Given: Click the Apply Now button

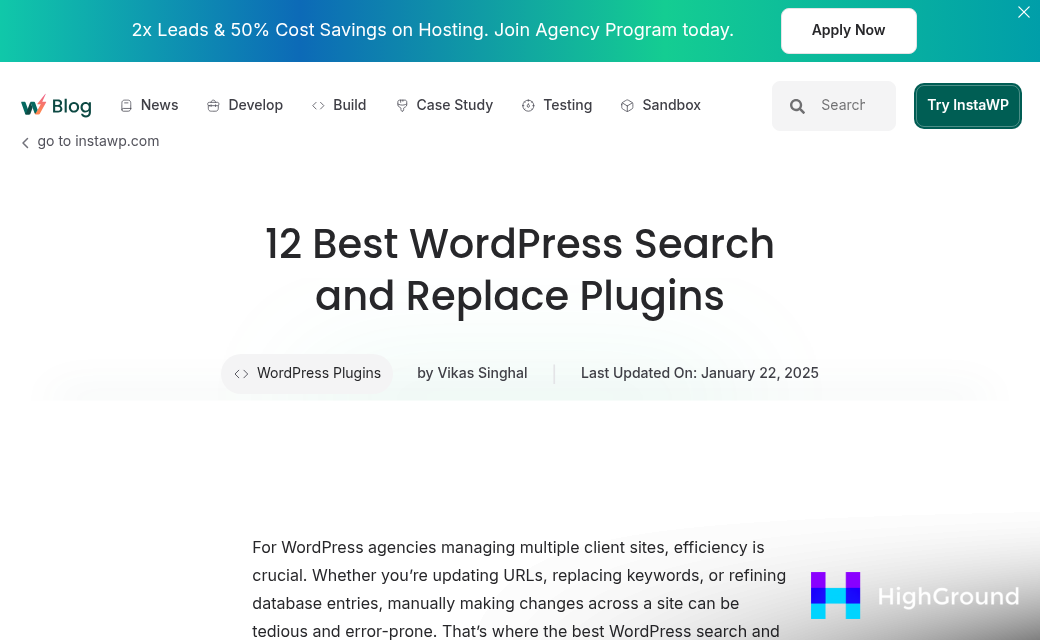Looking at the screenshot, I should click(x=849, y=30).
